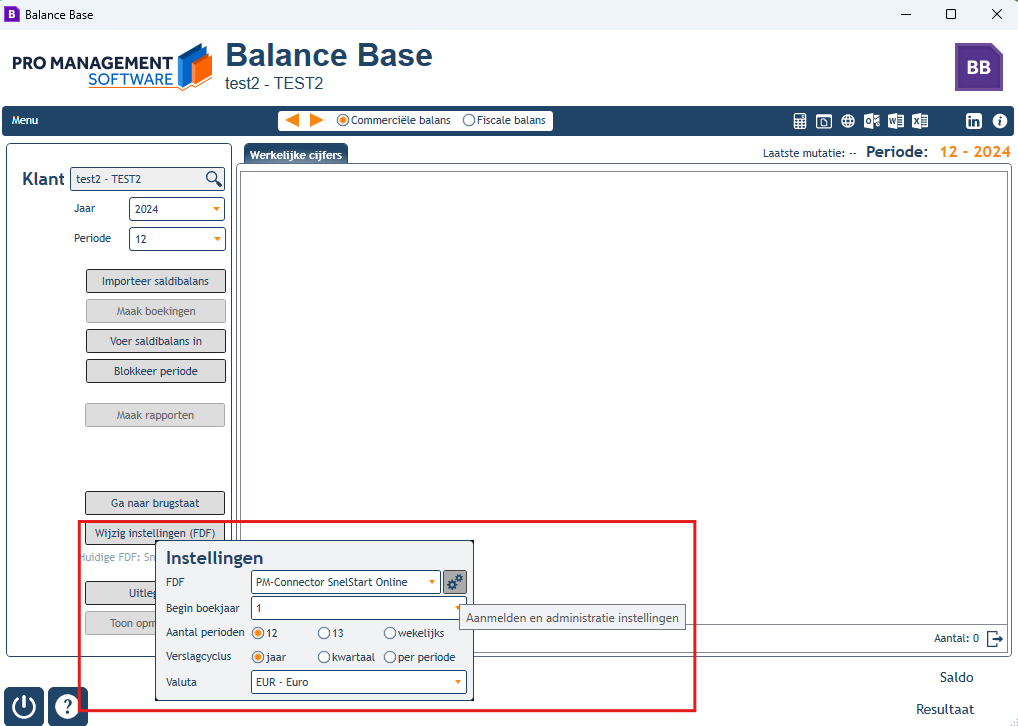Open Microsoft Excel from toolbar
The width and height of the screenshot is (1018, 726).
click(x=920, y=121)
